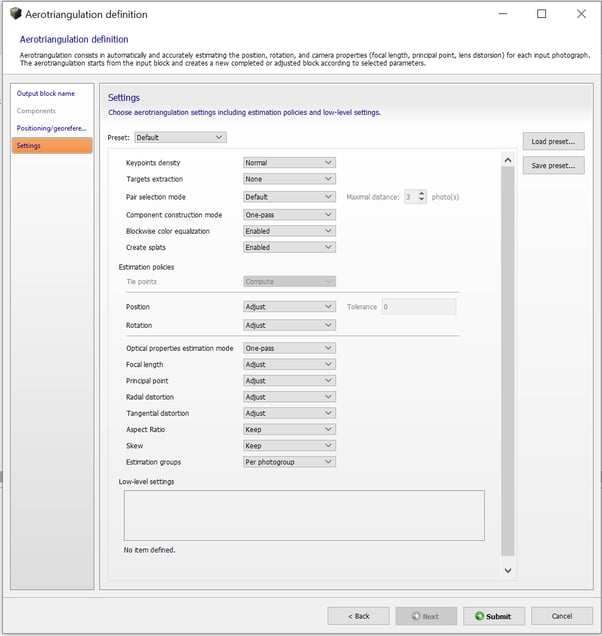Open the Radial distortion dropdown
602x636 pixels.
pyautogui.click(x=289, y=397)
